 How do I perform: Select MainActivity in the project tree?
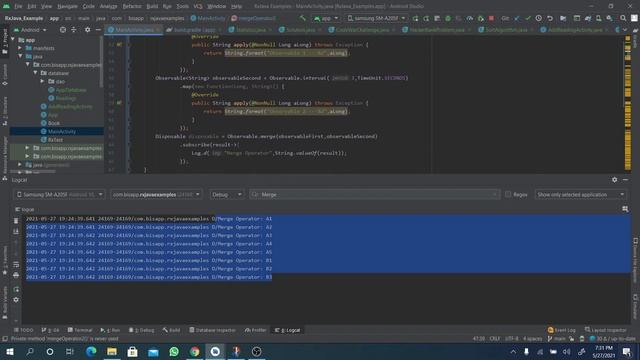click(x=62, y=131)
